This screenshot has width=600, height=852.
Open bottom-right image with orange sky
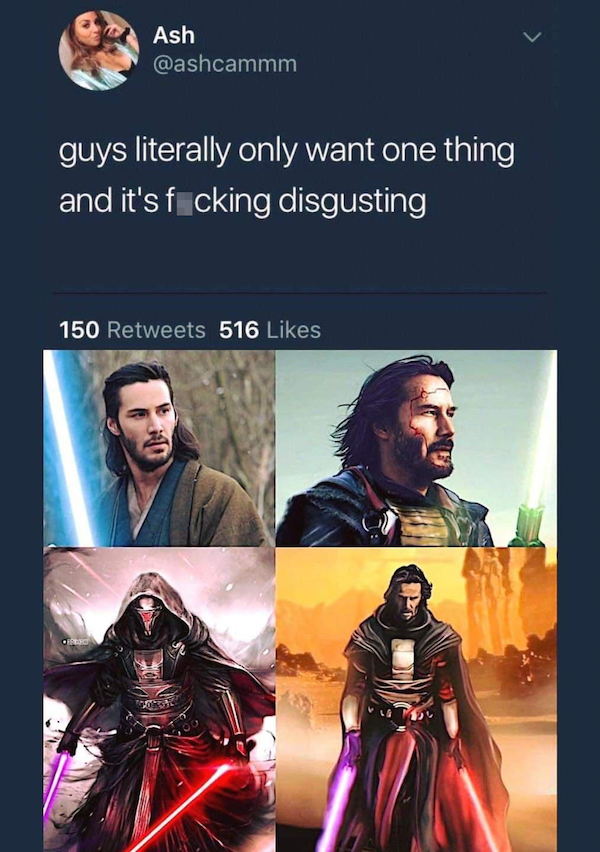pos(416,700)
